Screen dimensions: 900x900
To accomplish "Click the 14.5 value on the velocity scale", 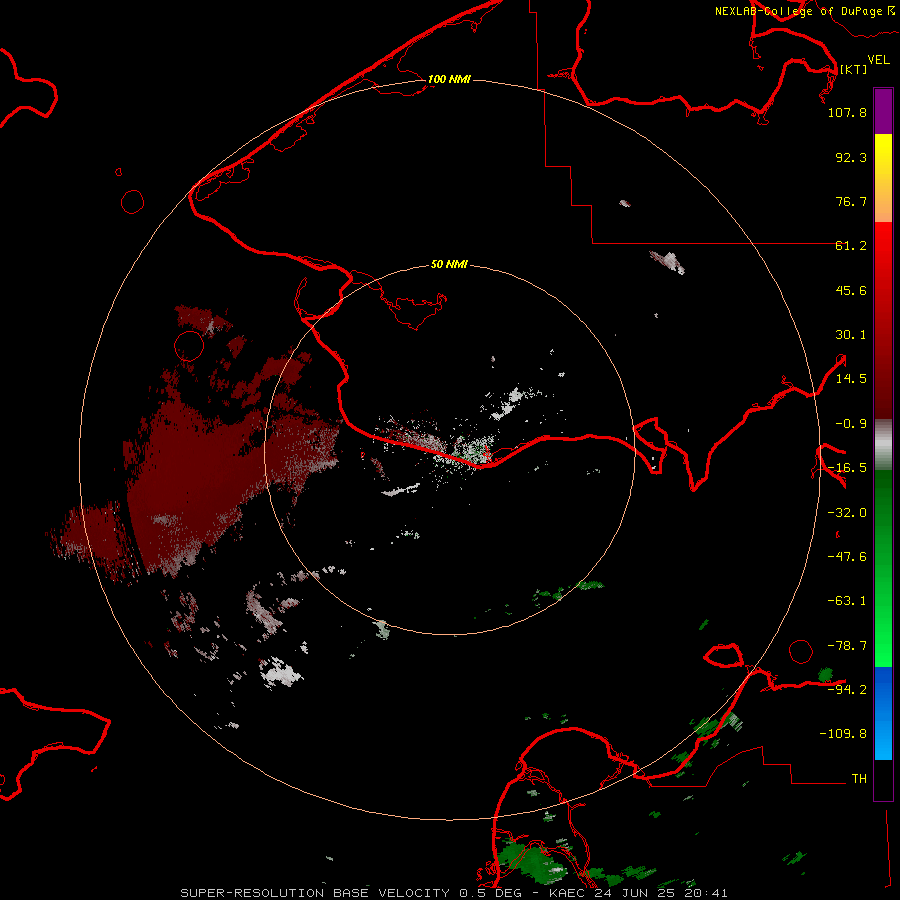I will [x=851, y=379].
